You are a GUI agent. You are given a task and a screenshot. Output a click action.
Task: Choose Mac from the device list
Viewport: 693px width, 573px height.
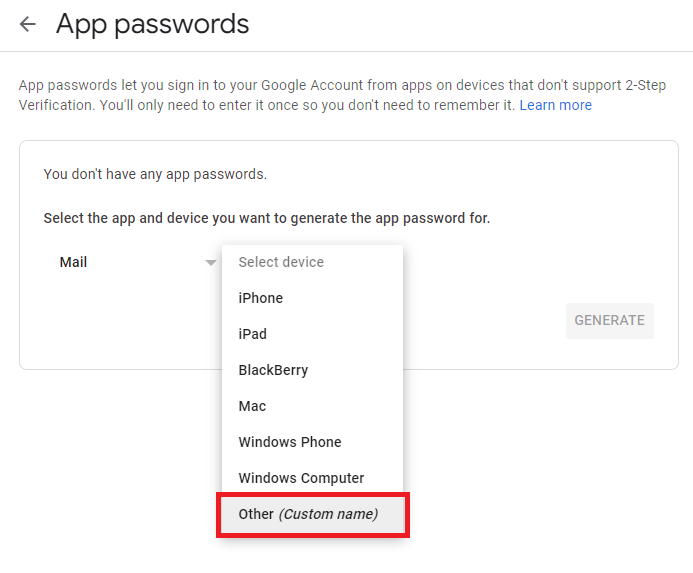click(252, 406)
